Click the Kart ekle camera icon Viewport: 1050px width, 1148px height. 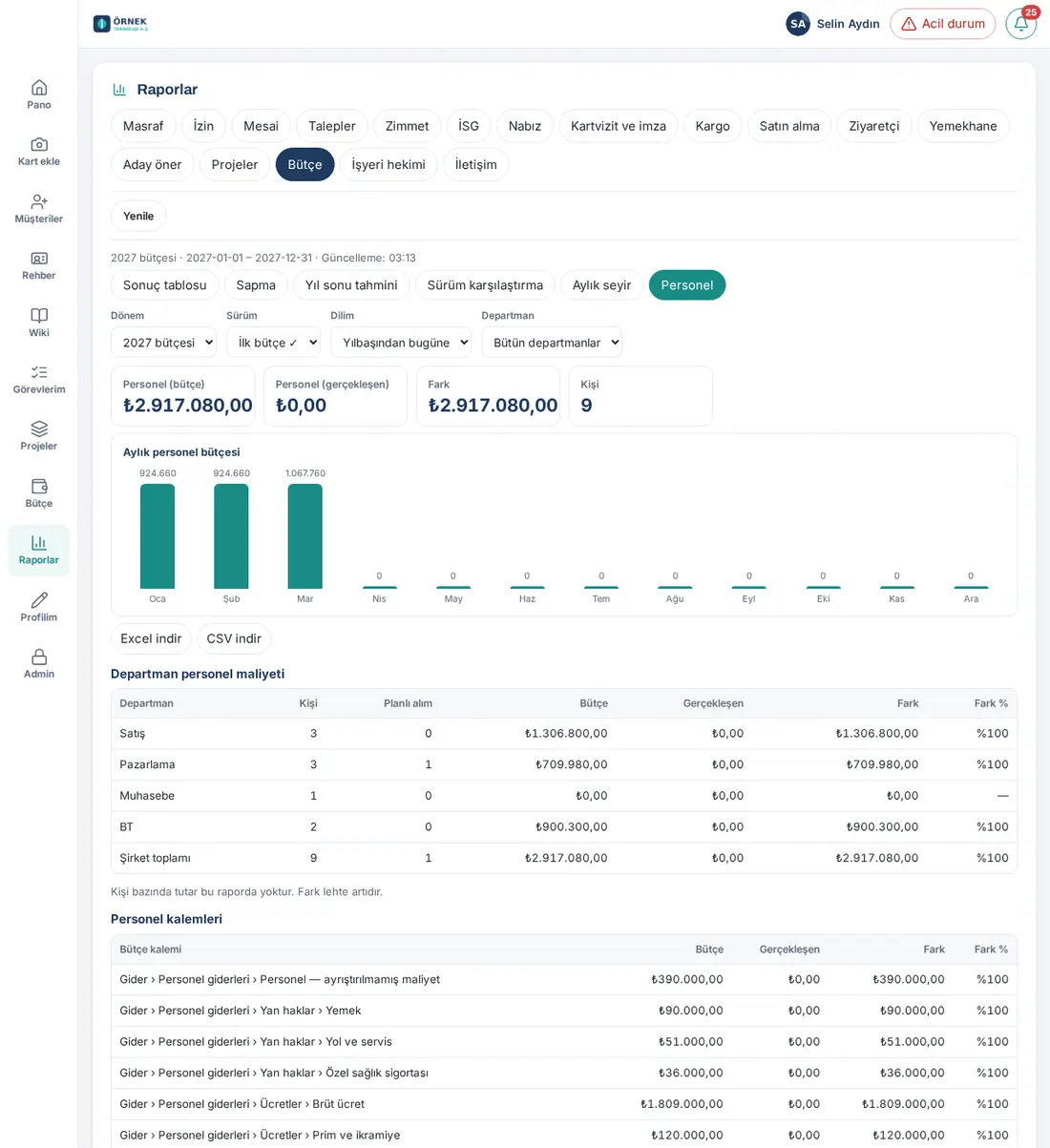point(39,144)
